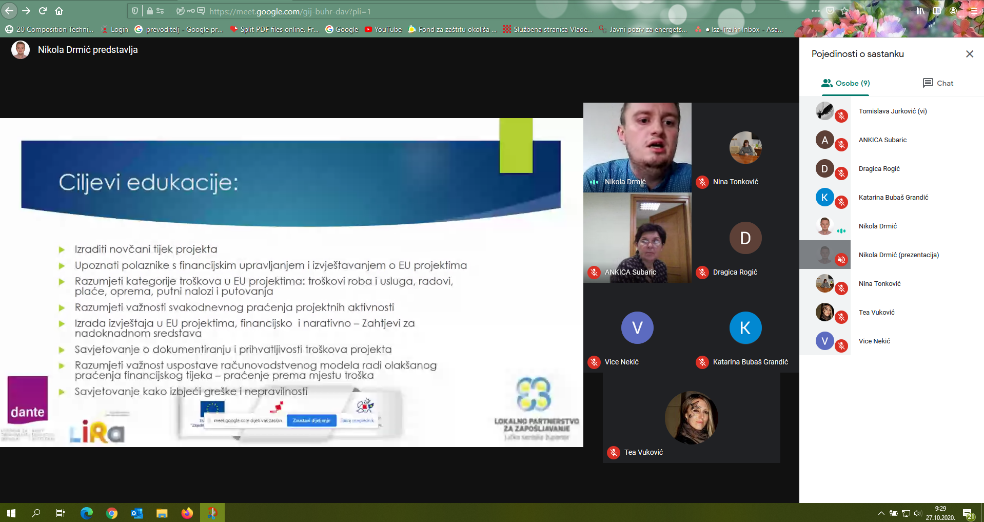Toggle the muted mic icon beside ANKICA Subaric in list
Screen dimensions: 984x522
(x=841, y=145)
